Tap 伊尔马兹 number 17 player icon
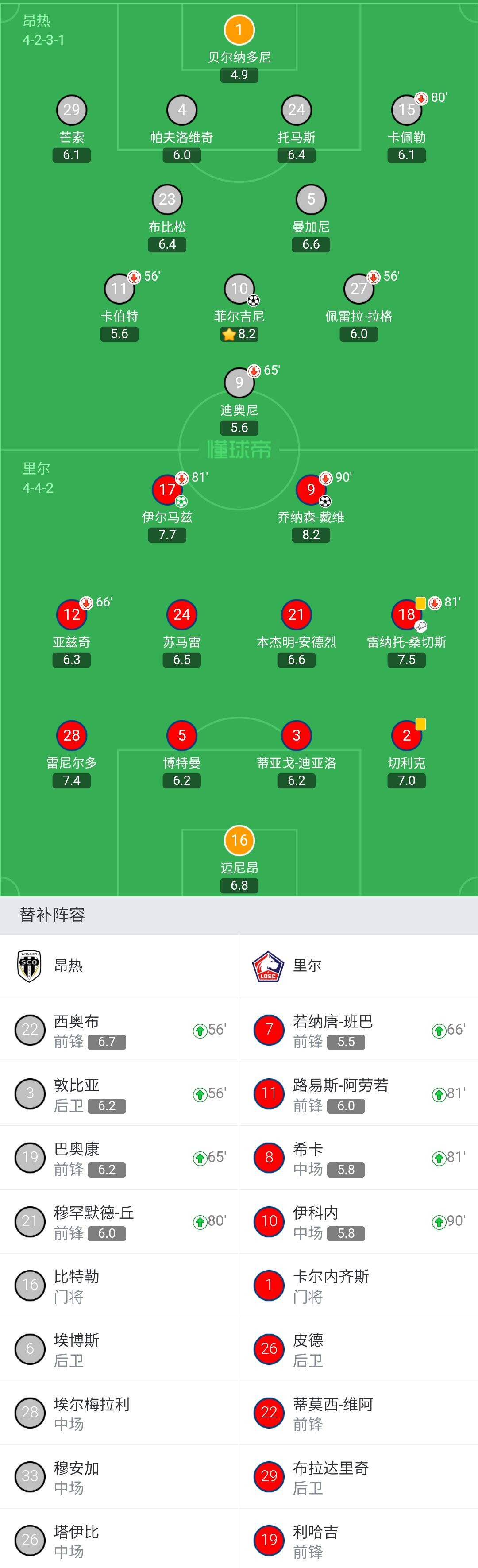The image size is (478, 1568). (167, 490)
